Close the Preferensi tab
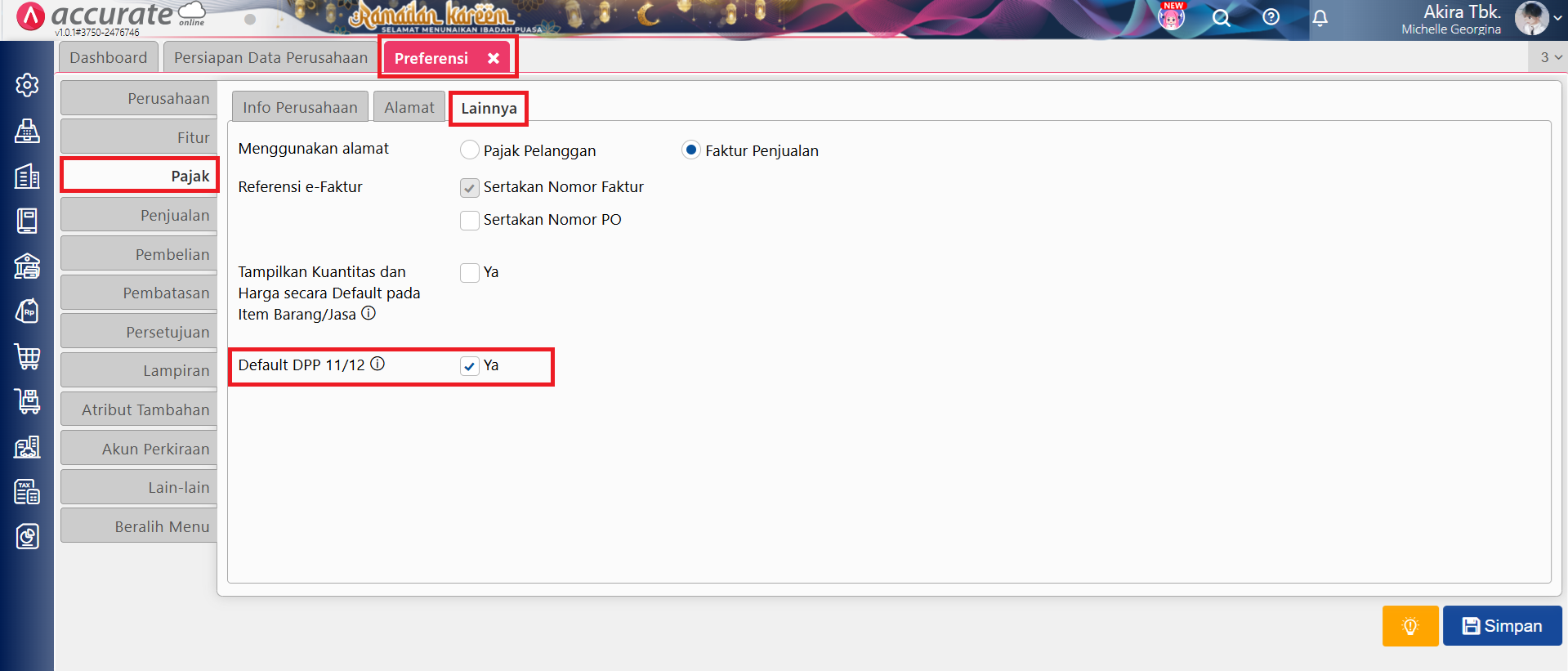 point(494,58)
